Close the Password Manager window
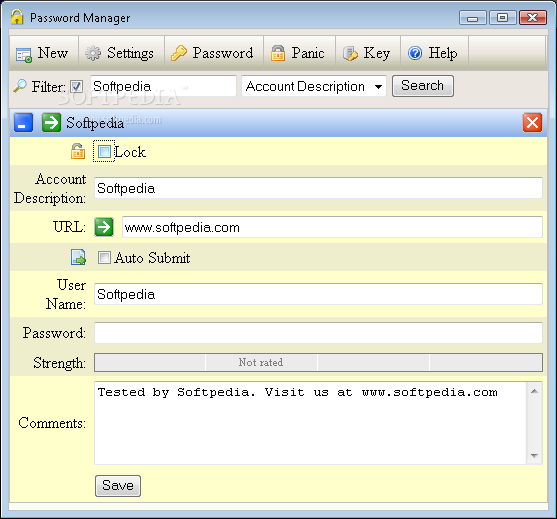 tap(532, 17)
